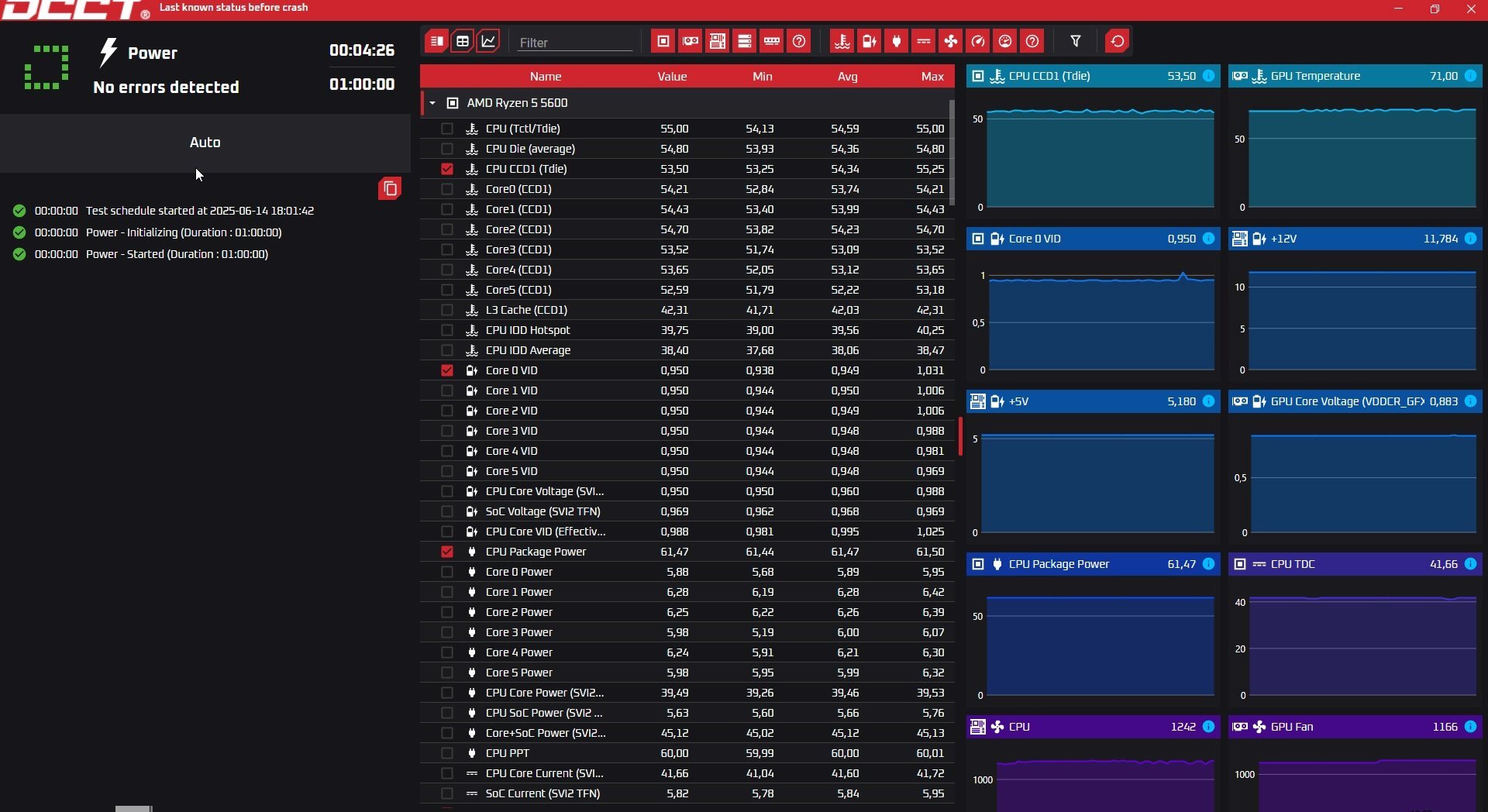Click the GPU Core Voltage graph title
This screenshot has height=812, width=1488.
(x=1348, y=401)
